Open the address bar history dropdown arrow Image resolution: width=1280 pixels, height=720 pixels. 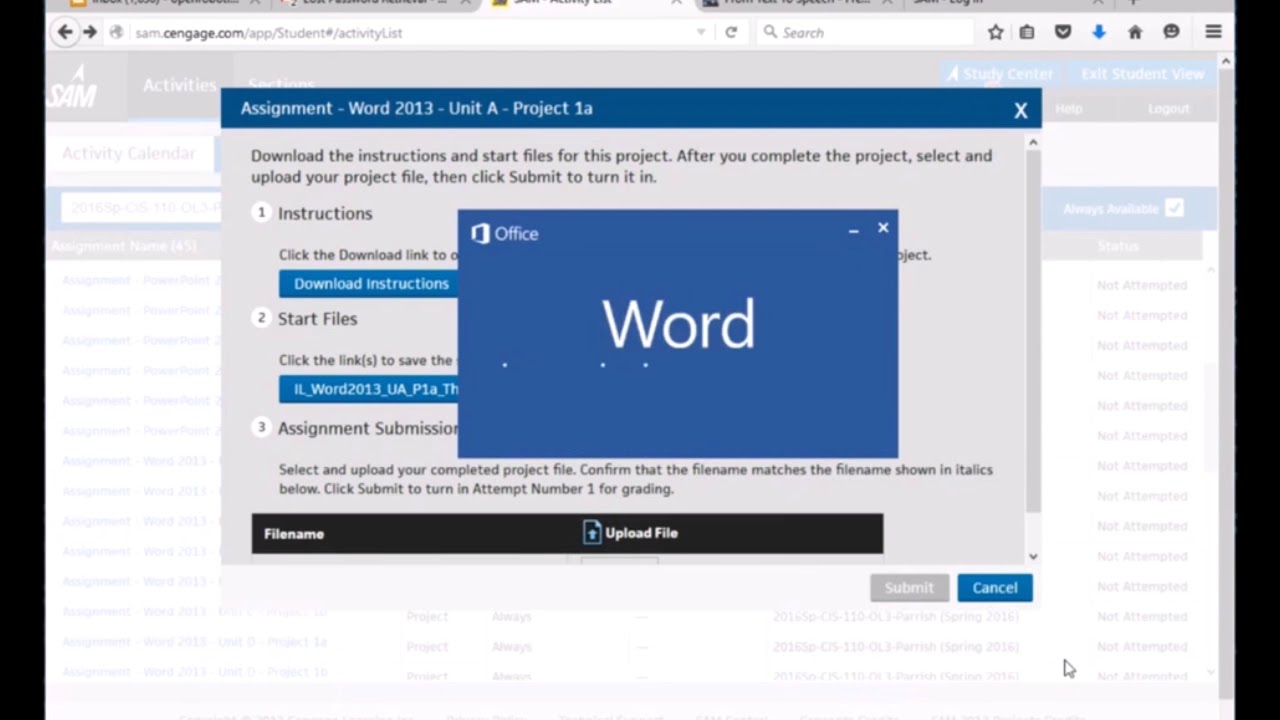pyautogui.click(x=701, y=32)
